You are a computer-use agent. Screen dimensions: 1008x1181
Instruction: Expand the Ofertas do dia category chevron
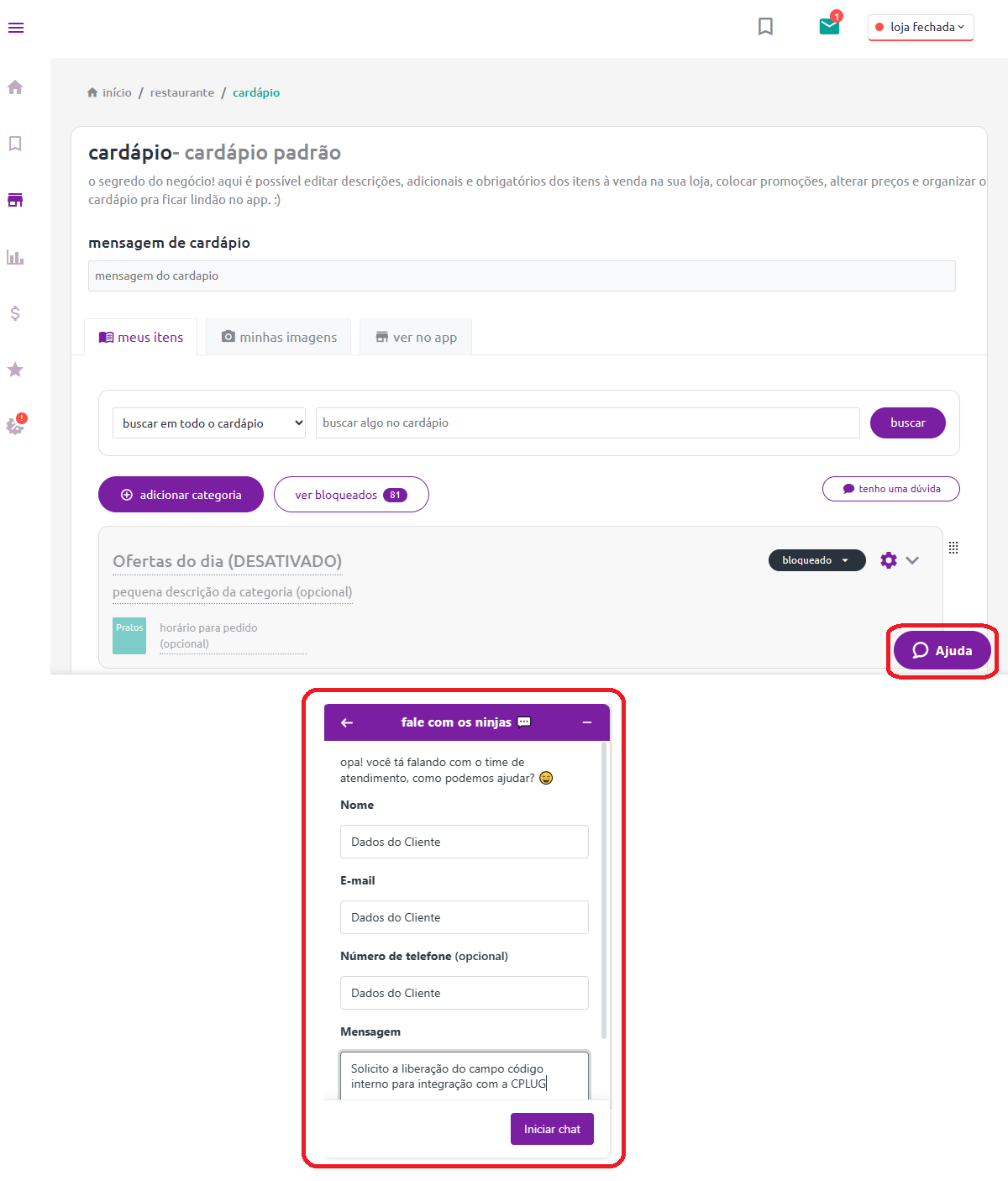coord(913,560)
